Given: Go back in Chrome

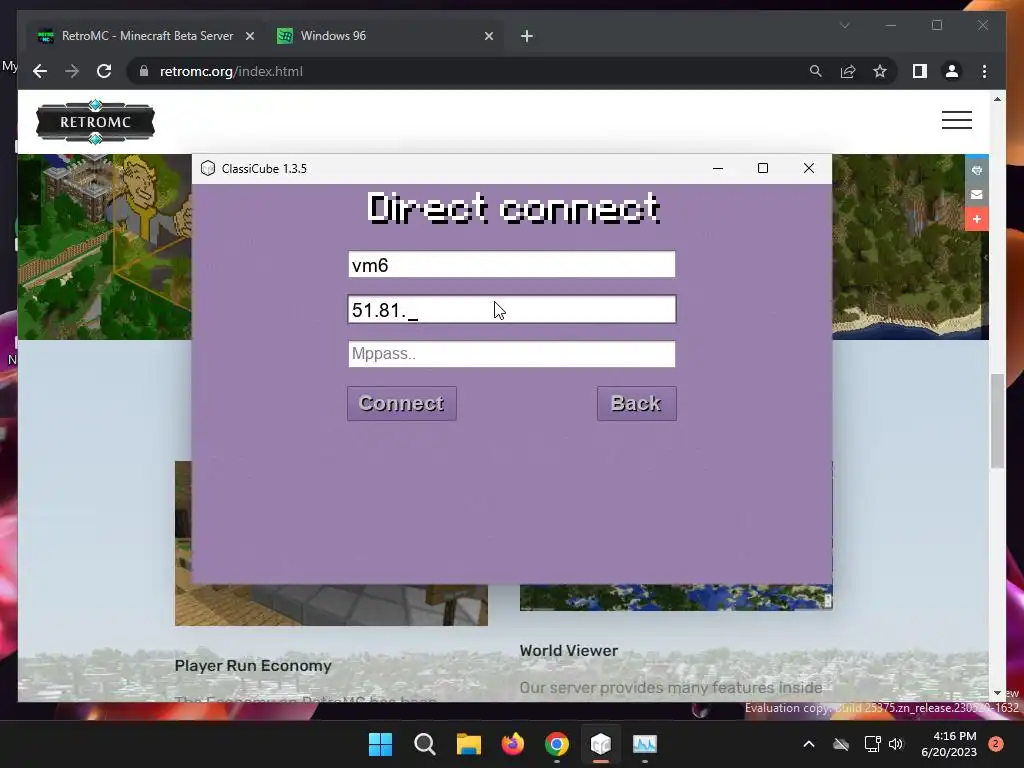Looking at the screenshot, I should (x=40, y=71).
